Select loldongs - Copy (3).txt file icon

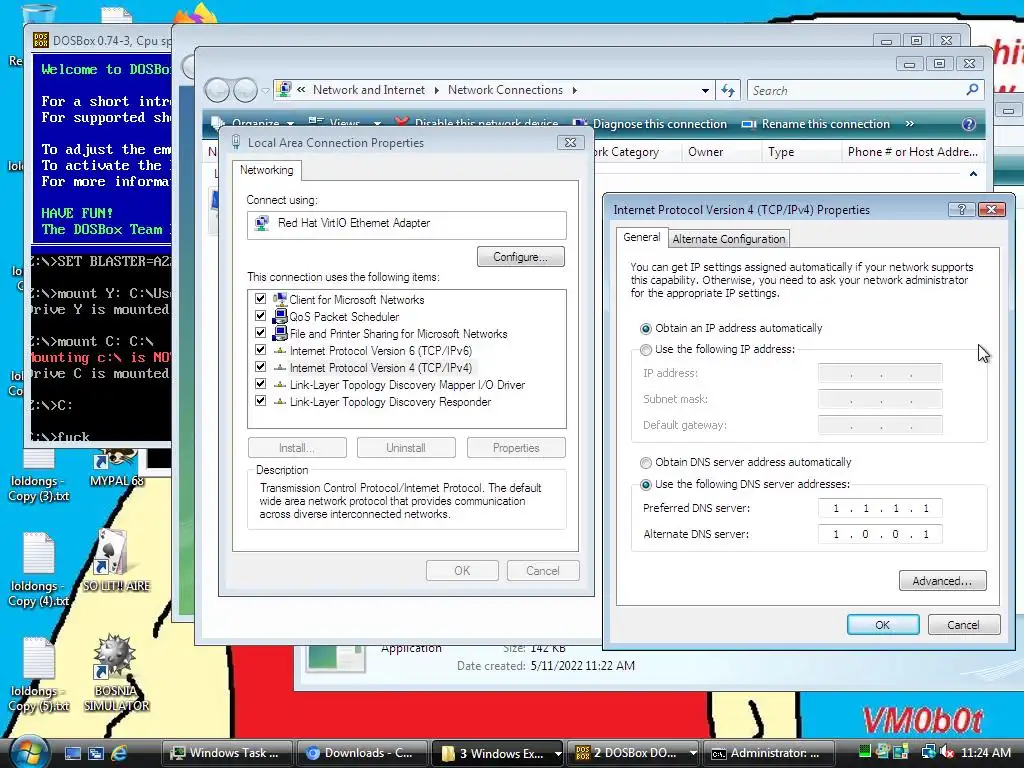click(39, 473)
